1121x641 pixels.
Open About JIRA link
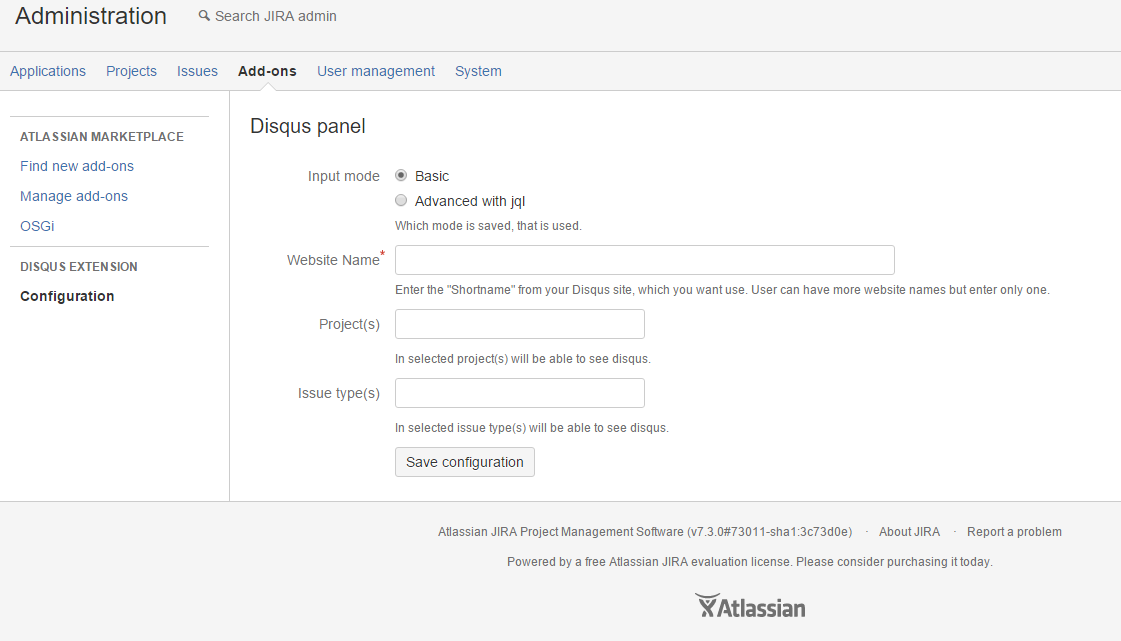coord(909,532)
